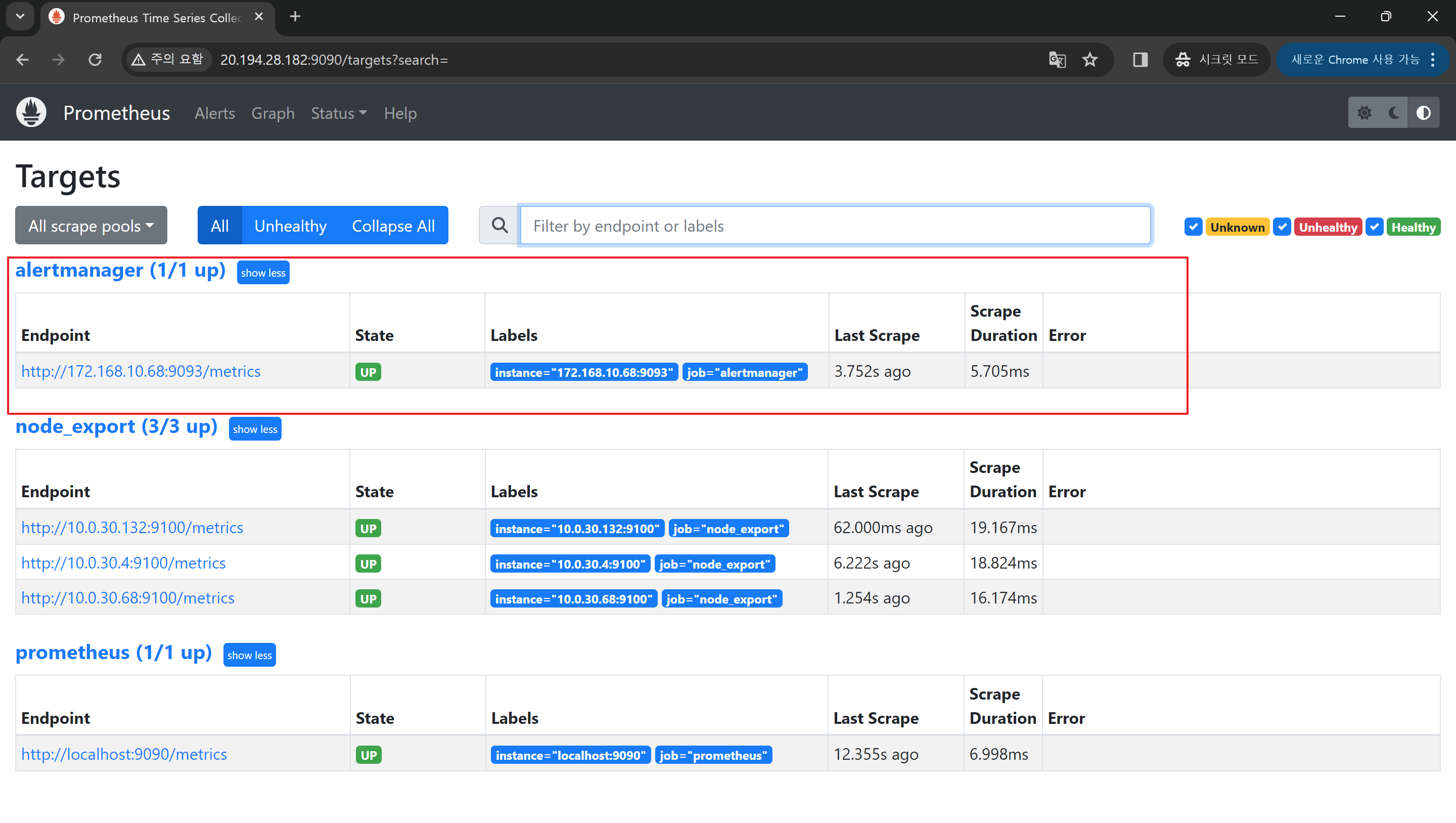Open the localhost:9090 metrics endpoint link
Screen dimensions: 1456x823
point(124,754)
